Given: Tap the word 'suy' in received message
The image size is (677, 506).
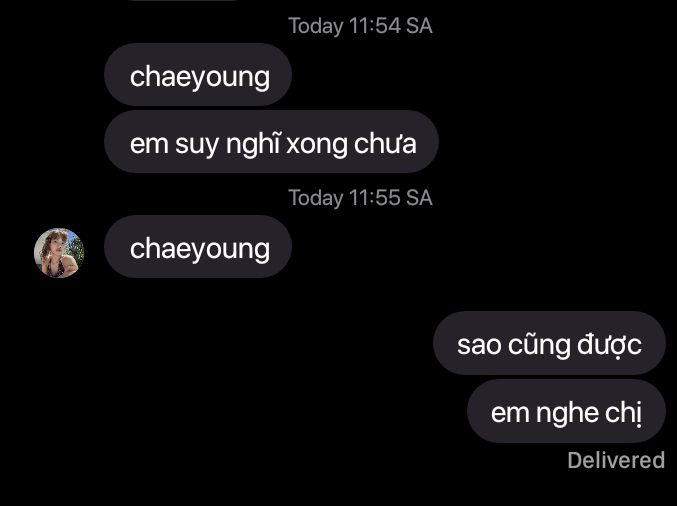Looking at the screenshot, I should point(197,146).
